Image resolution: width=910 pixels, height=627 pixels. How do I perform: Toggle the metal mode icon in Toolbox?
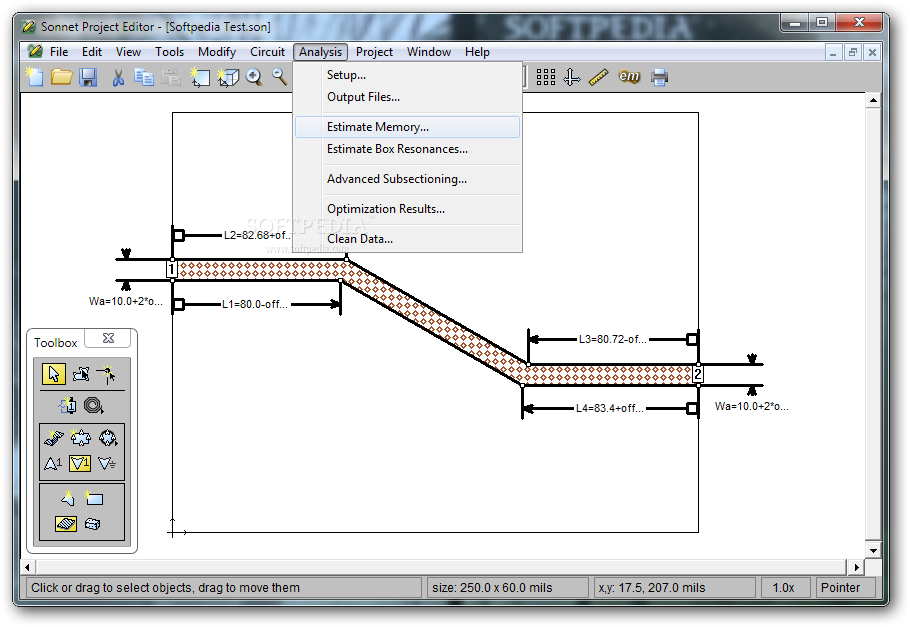[x=66, y=524]
